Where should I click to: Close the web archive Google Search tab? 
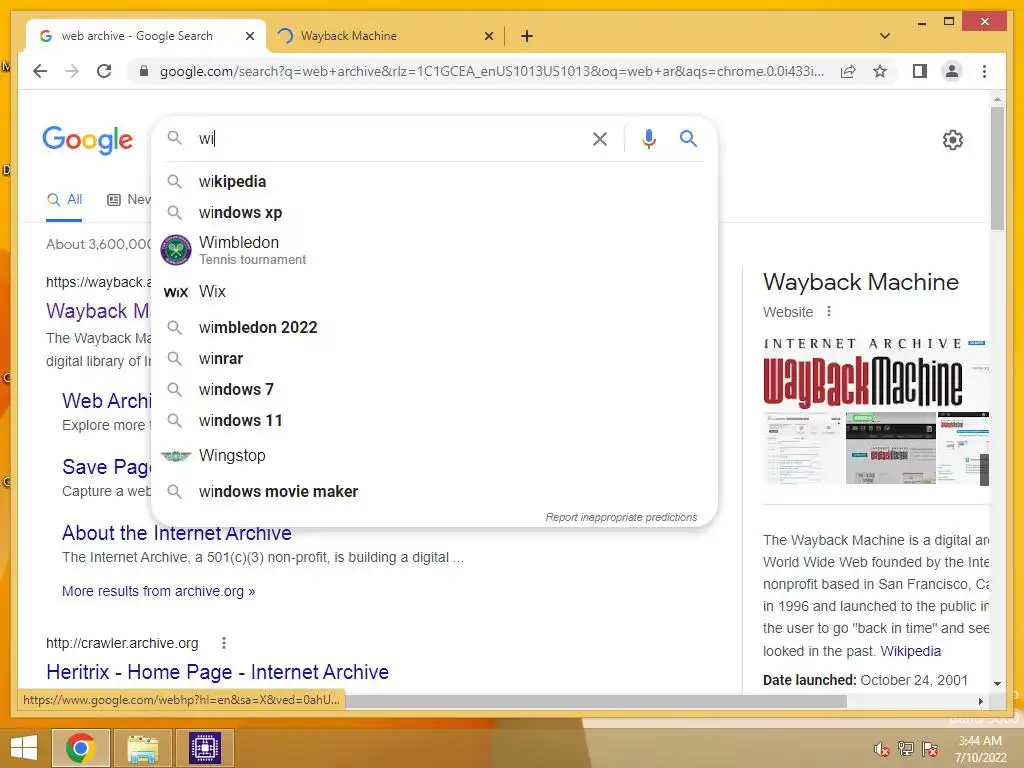point(249,36)
